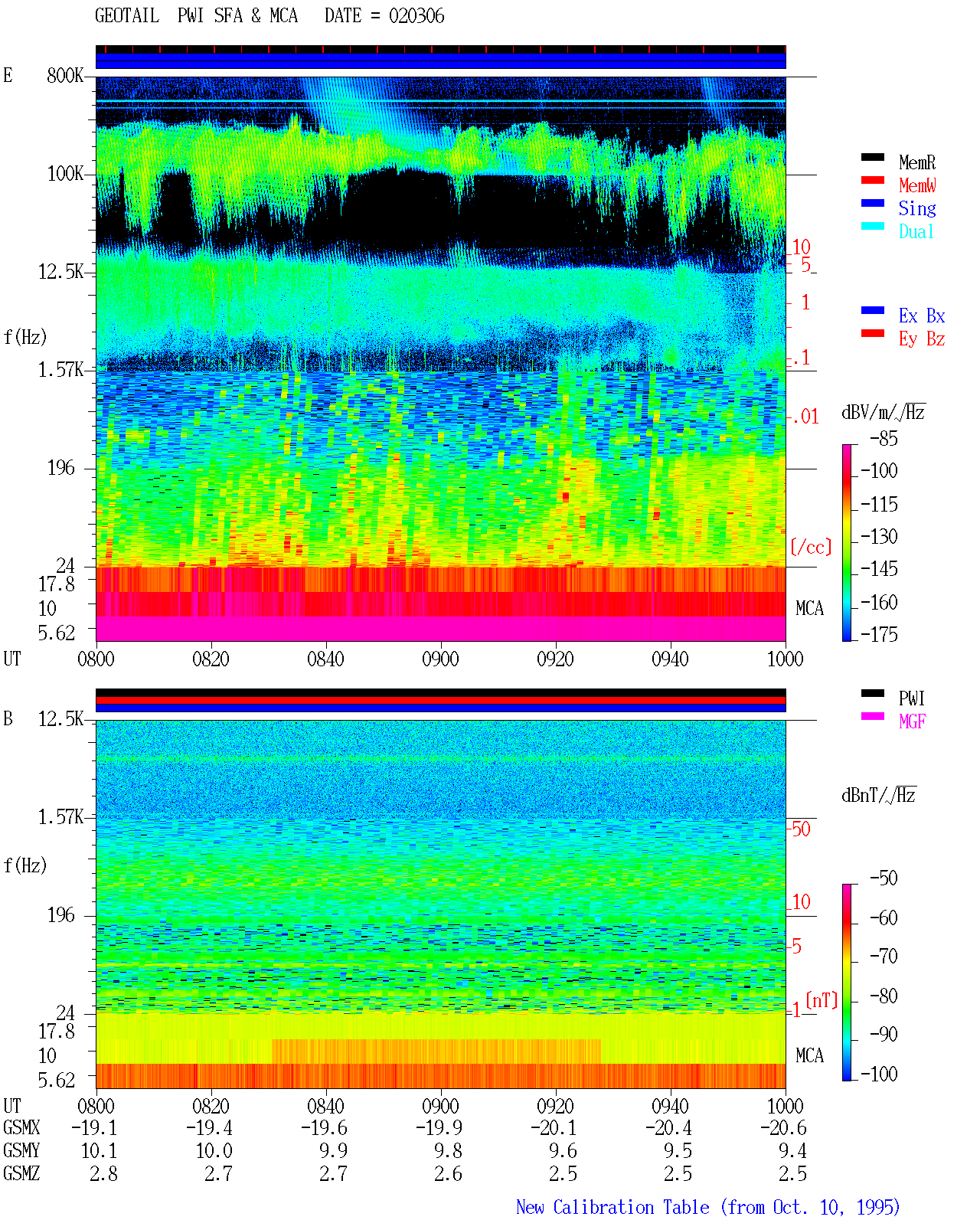Click the 'dBnT/√Hz' unit label
Viewport: 980px width, 1220px height.
(x=879, y=795)
